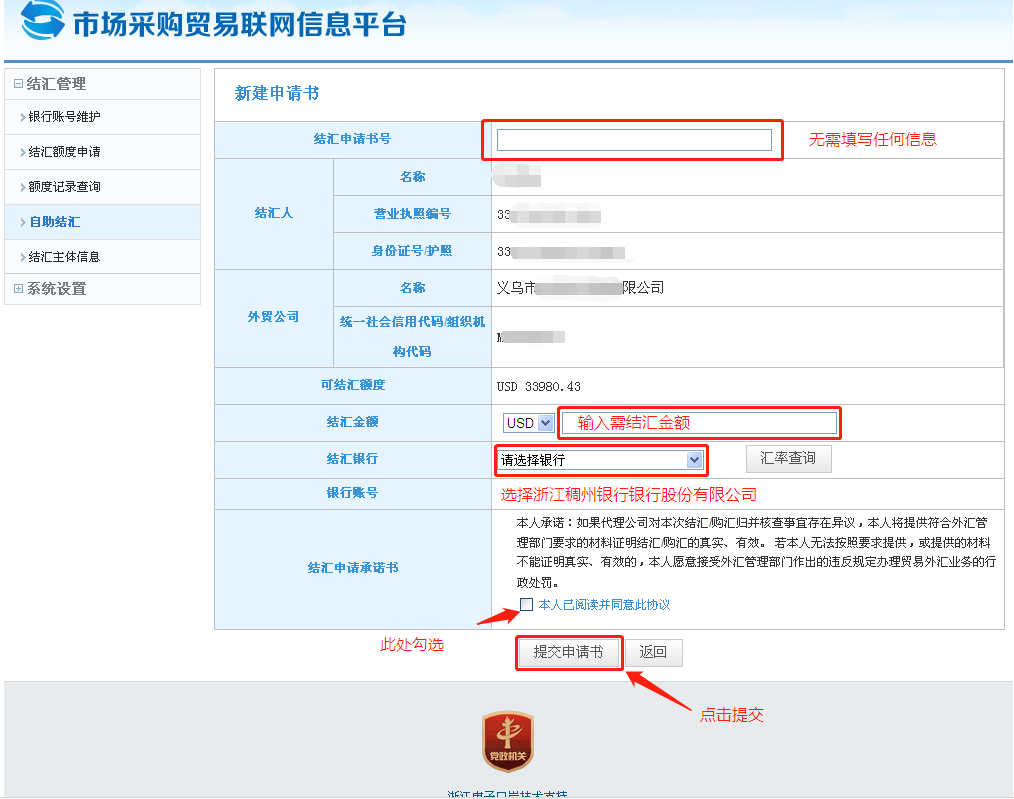Check 本人已阅读并同意此协议 checkbox

point(526,604)
